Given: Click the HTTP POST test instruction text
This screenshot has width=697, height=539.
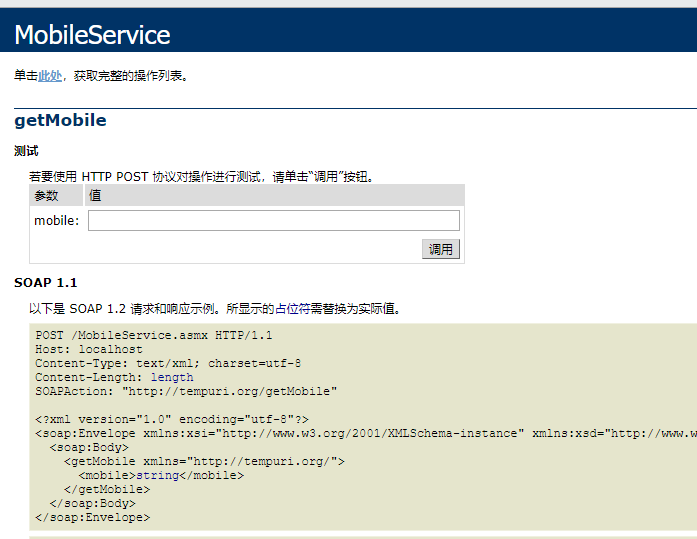Looking at the screenshot, I should click(202, 176).
